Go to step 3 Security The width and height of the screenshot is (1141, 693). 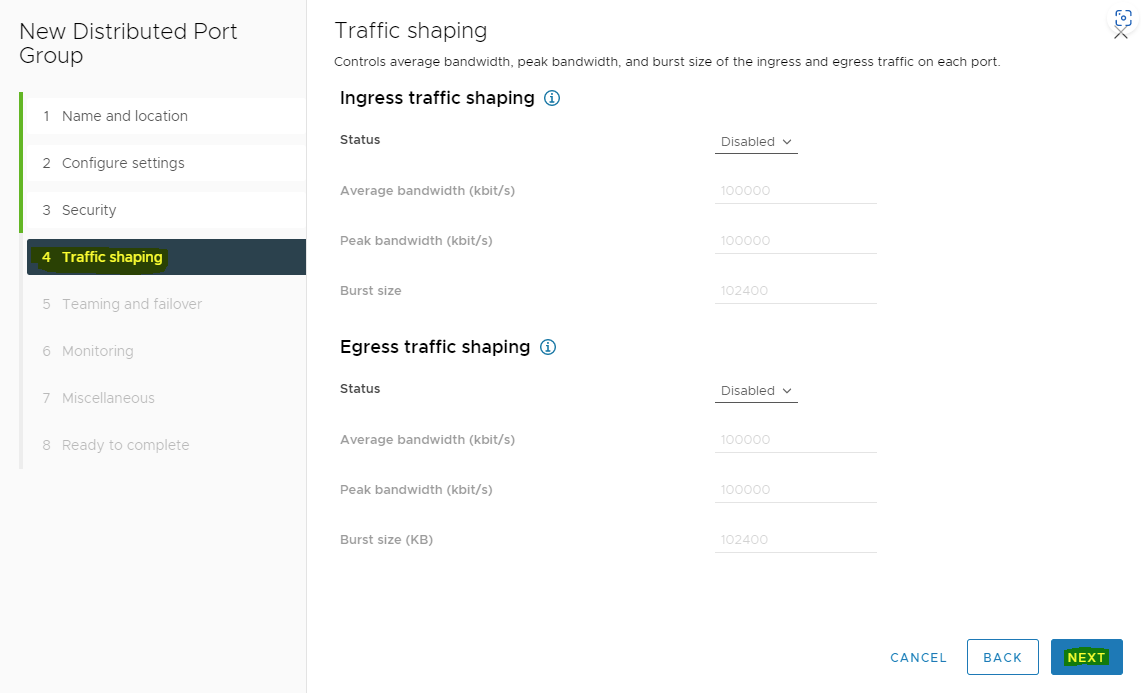(x=166, y=210)
